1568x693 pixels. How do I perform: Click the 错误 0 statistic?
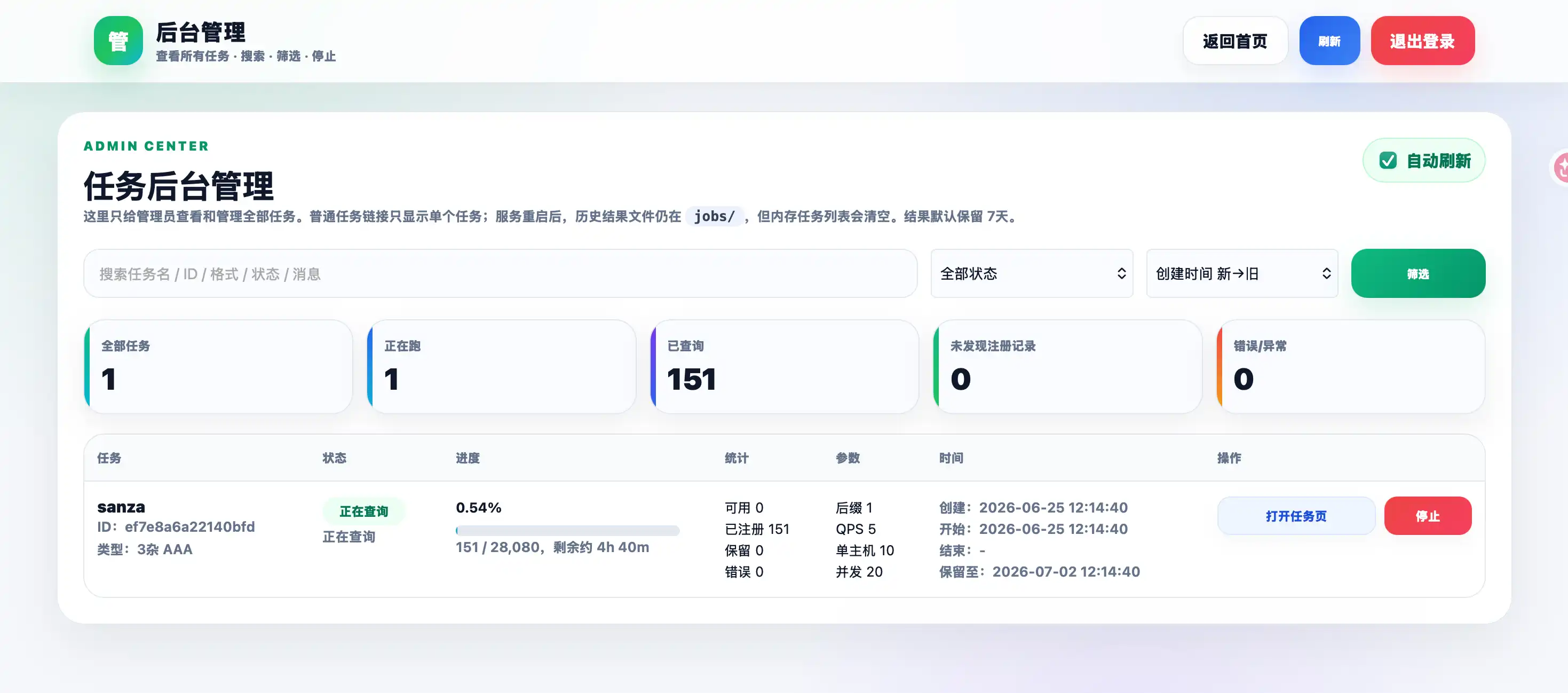[x=744, y=571]
